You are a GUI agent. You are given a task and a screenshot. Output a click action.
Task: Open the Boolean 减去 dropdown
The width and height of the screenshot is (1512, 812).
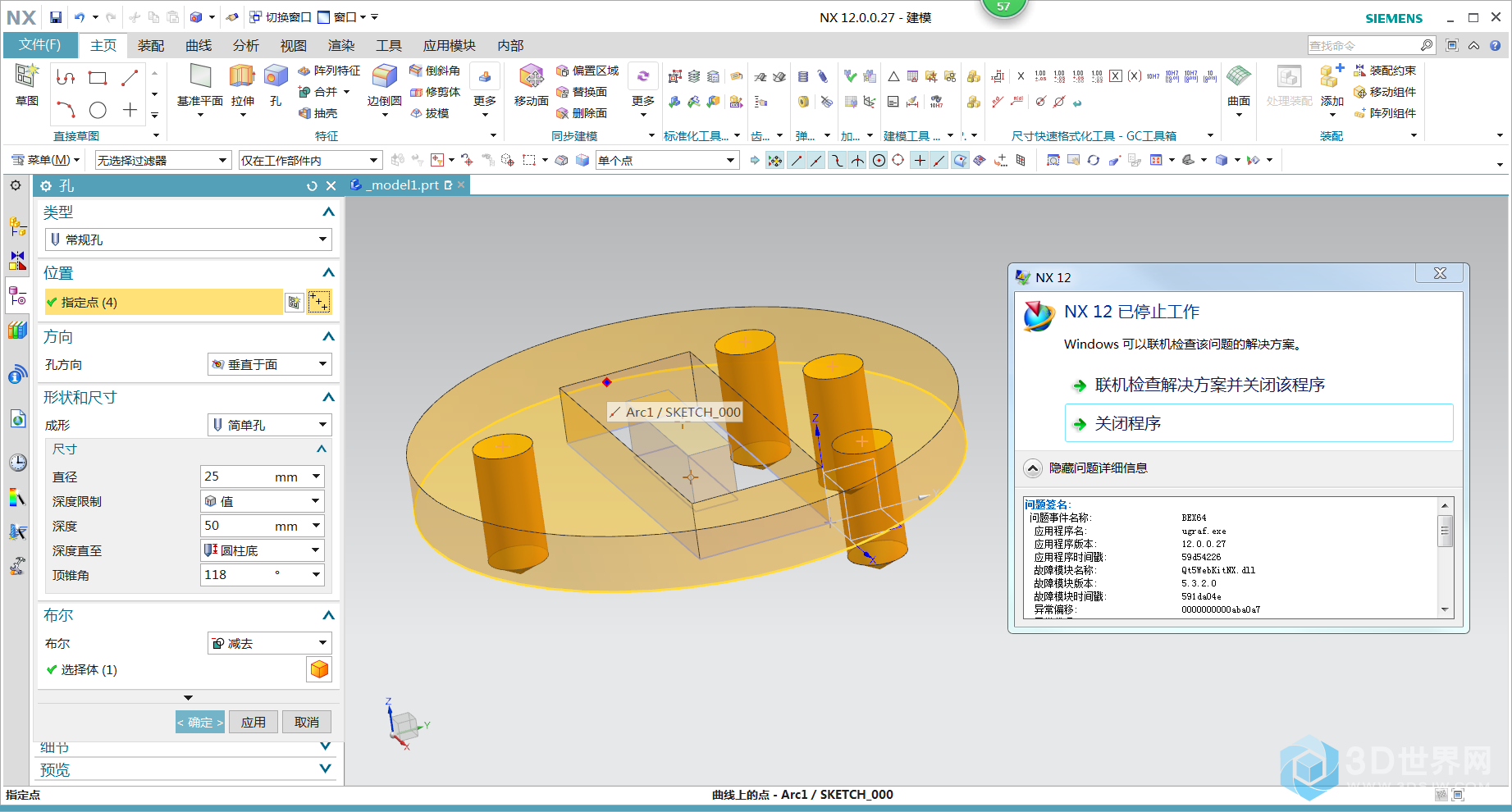pyautogui.click(x=269, y=643)
